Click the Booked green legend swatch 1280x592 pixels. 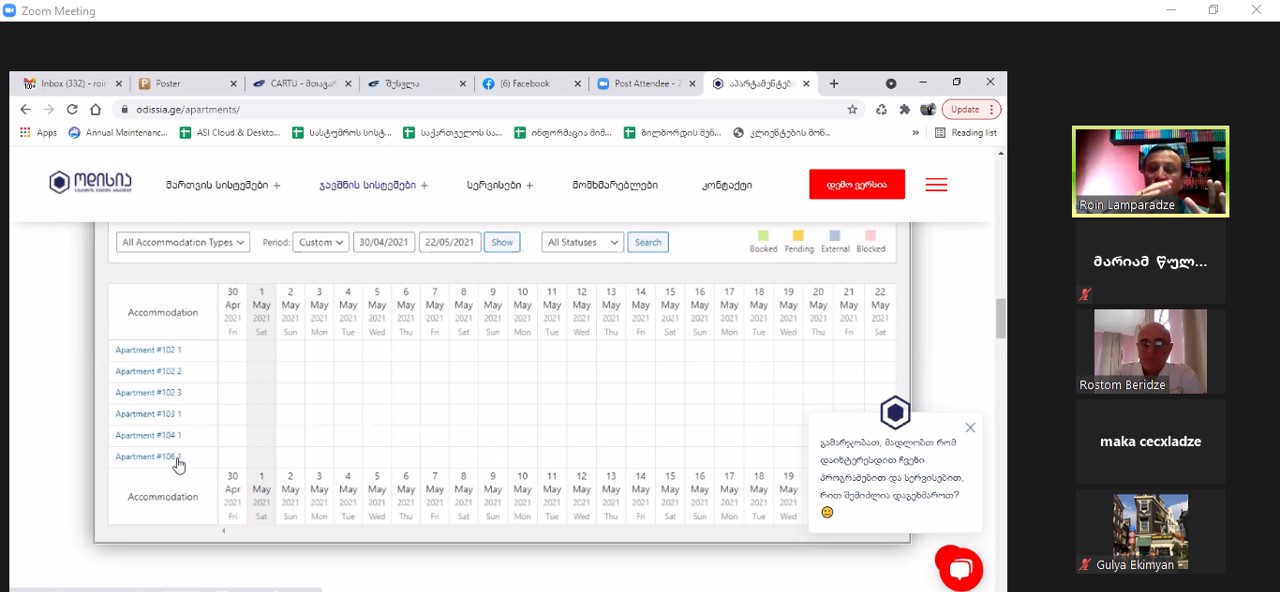[x=763, y=236]
